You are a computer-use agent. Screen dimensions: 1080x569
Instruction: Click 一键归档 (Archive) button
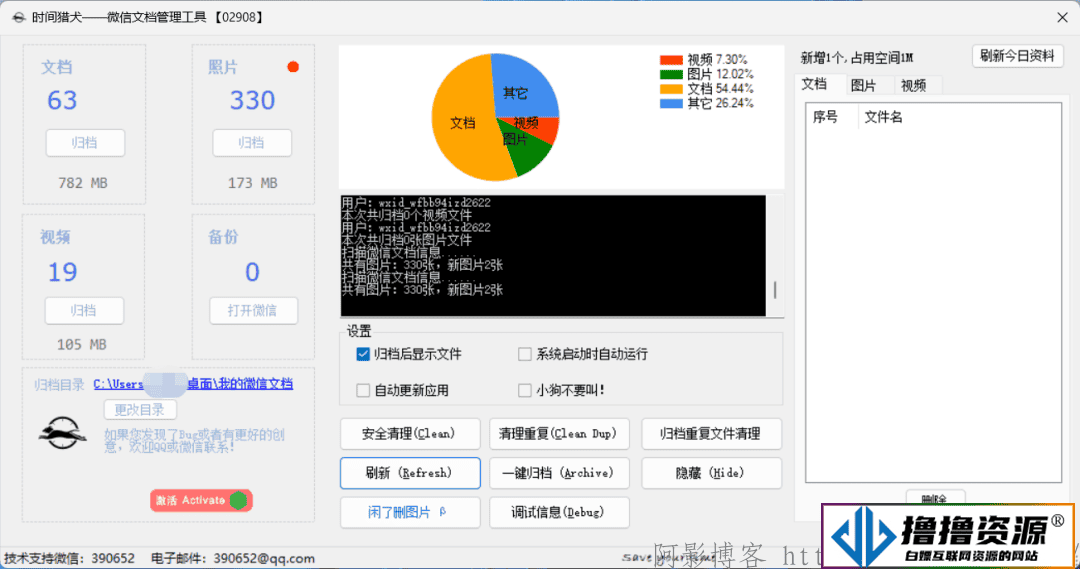(559, 473)
